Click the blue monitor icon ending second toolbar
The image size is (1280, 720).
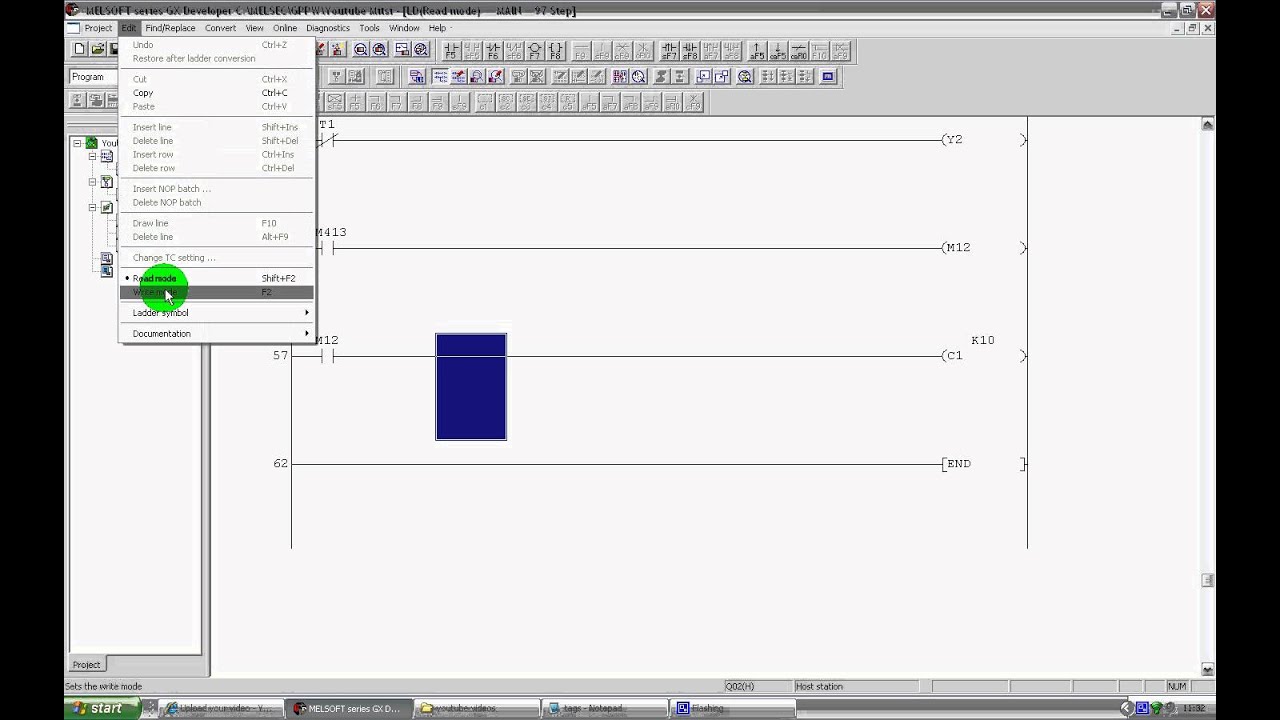point(828,76)
